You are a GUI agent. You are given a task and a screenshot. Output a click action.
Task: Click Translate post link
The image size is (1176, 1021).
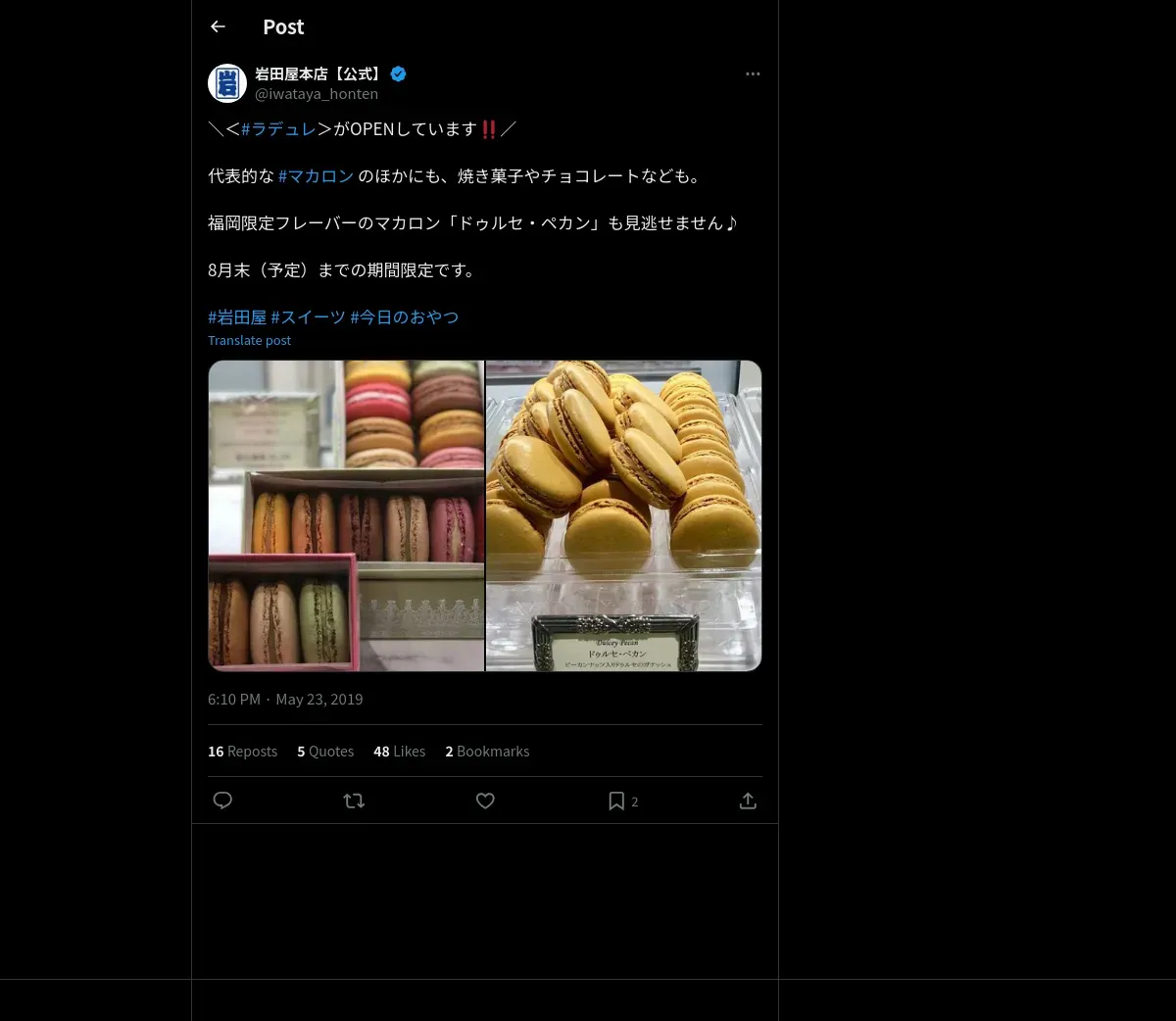249,340
